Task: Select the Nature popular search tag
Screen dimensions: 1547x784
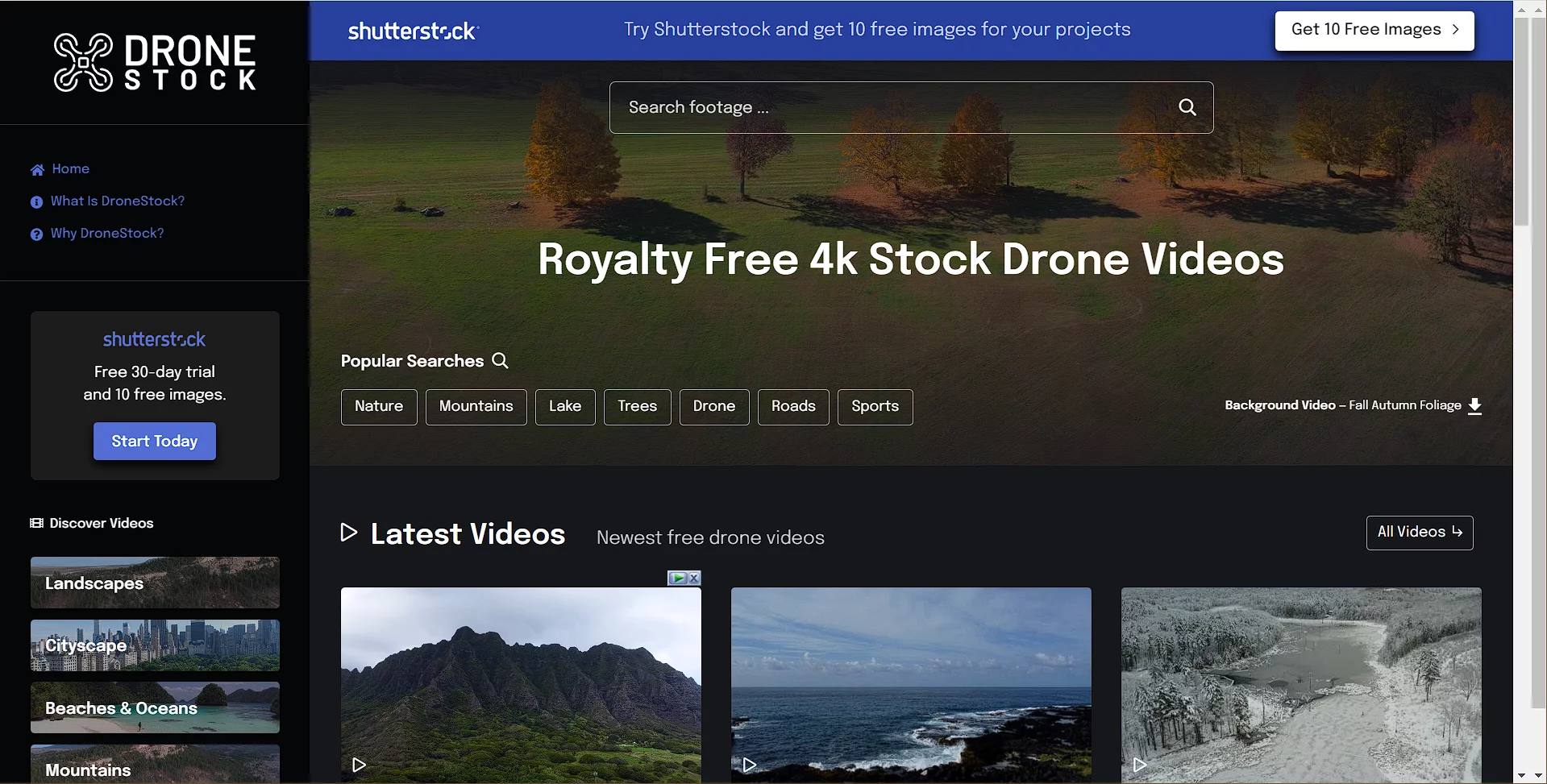Action: [379, 407]
